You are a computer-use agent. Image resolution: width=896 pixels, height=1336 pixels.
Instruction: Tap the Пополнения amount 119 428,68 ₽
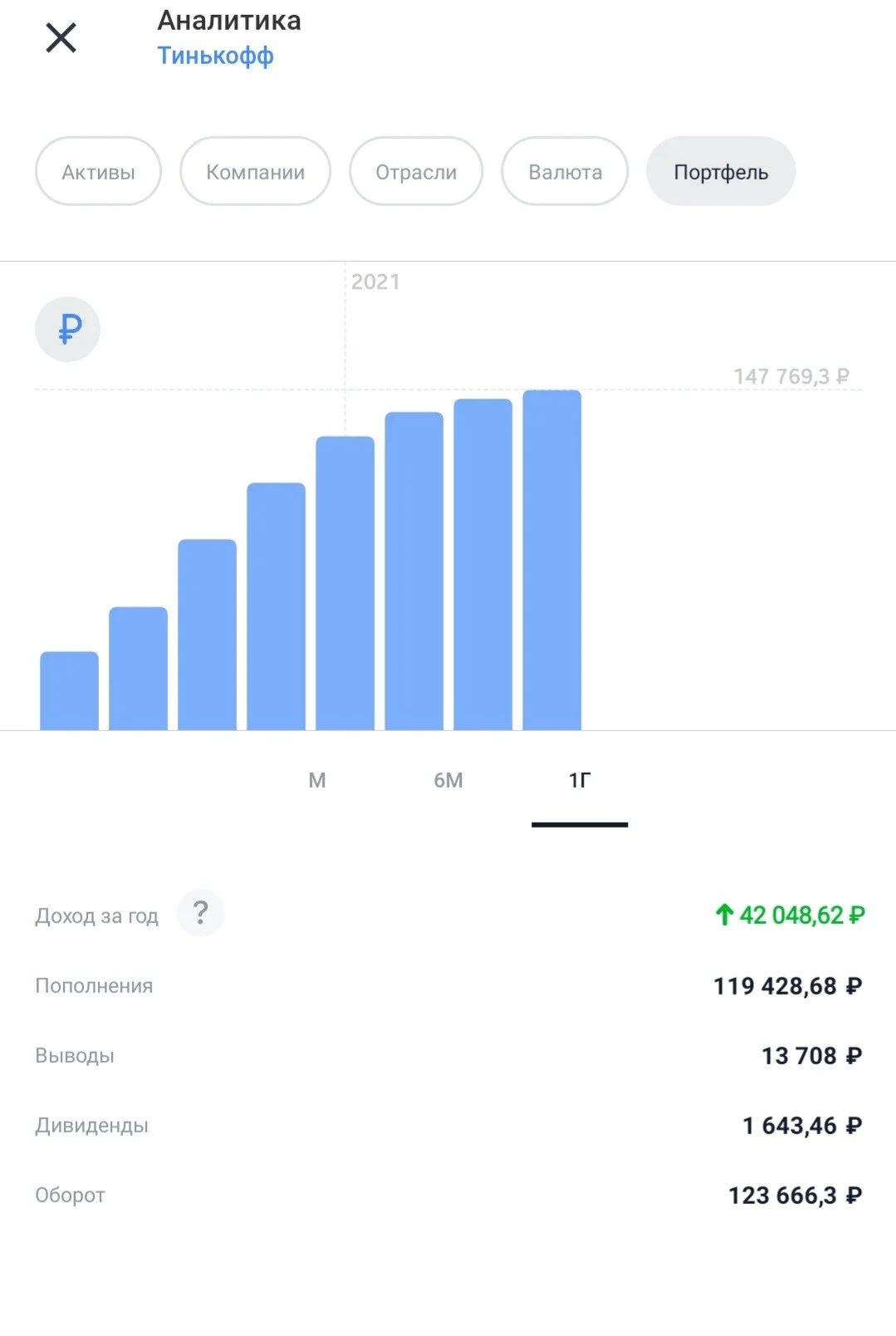click(788, 986)
